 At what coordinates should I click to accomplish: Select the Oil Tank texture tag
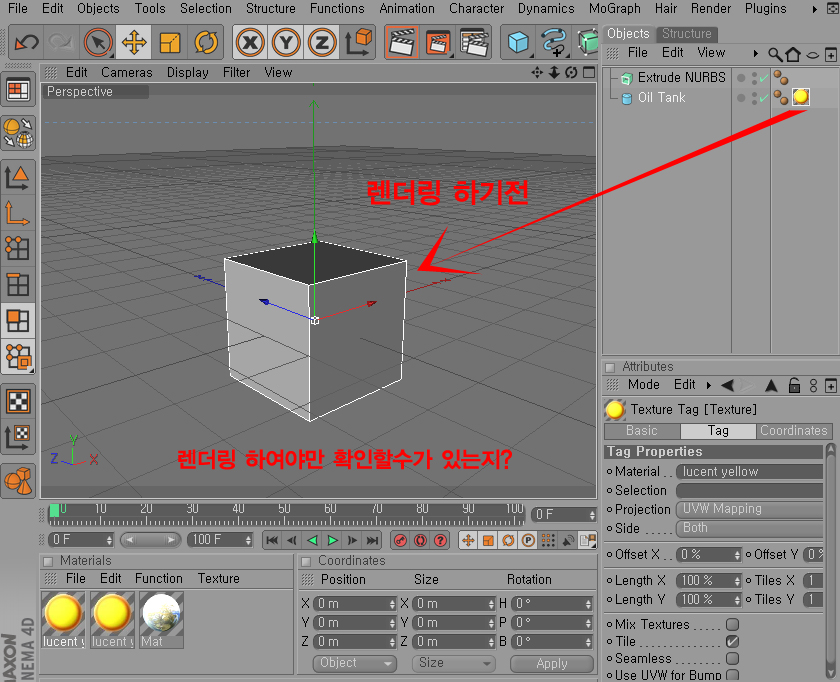[801, 97]
